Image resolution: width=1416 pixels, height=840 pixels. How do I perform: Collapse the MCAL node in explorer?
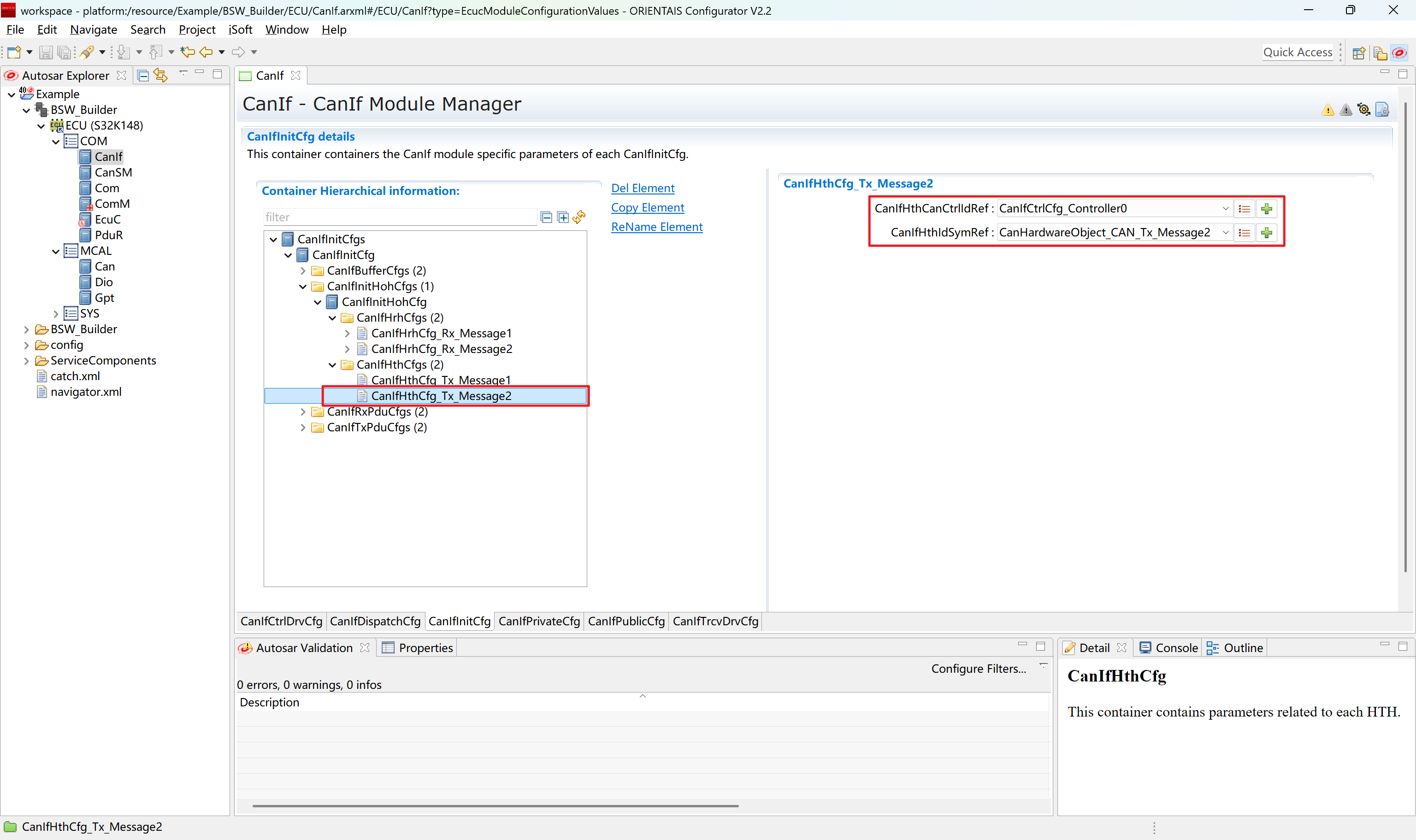pyautogui.click(x=55, y=251)
